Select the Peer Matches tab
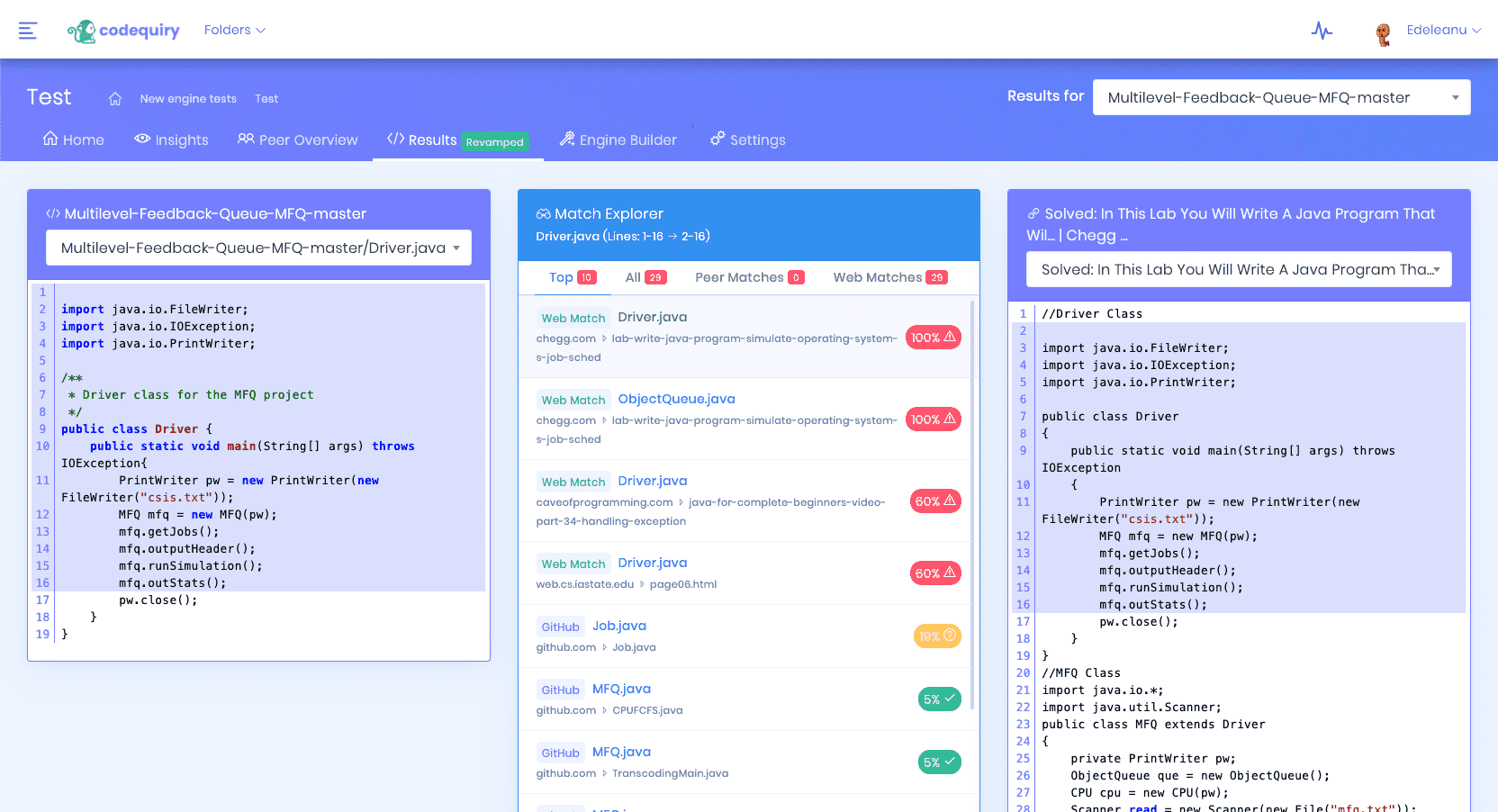Screen dimensions: 1498x812 749,277
